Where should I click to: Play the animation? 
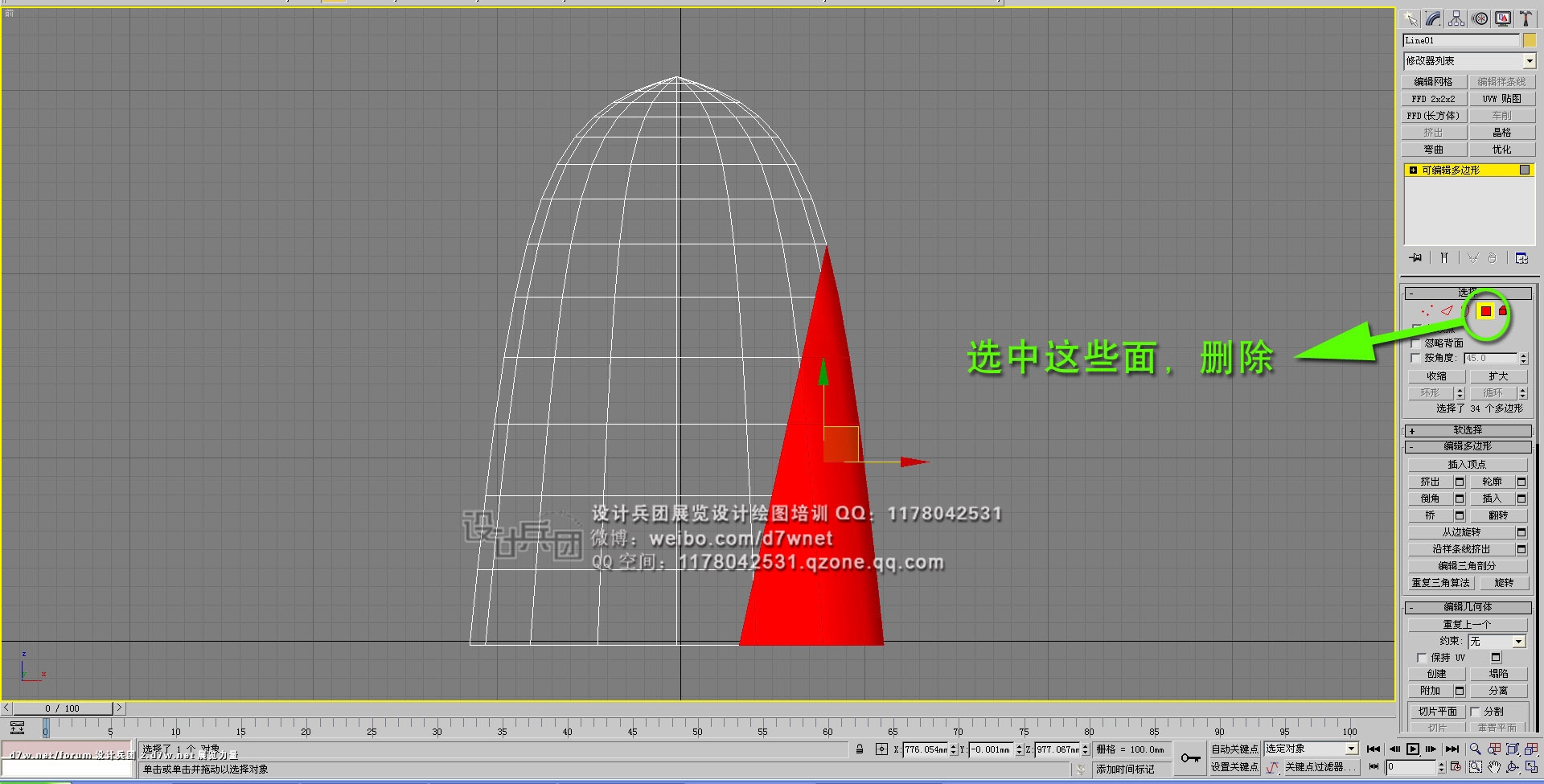tap(1413, 749)
